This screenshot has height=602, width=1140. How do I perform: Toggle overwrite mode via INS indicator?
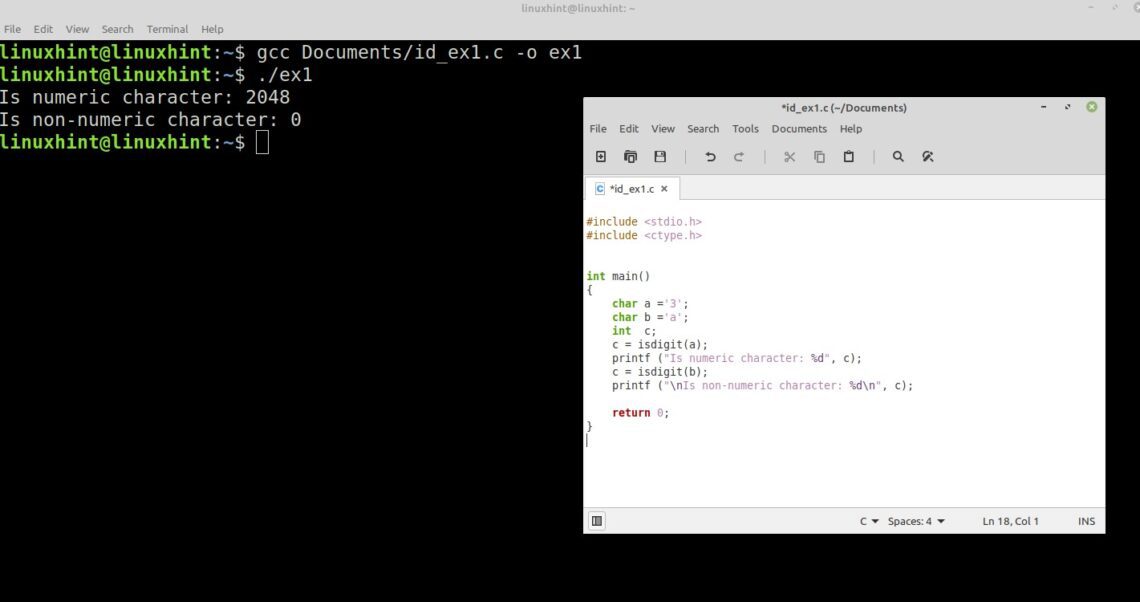1086,520
